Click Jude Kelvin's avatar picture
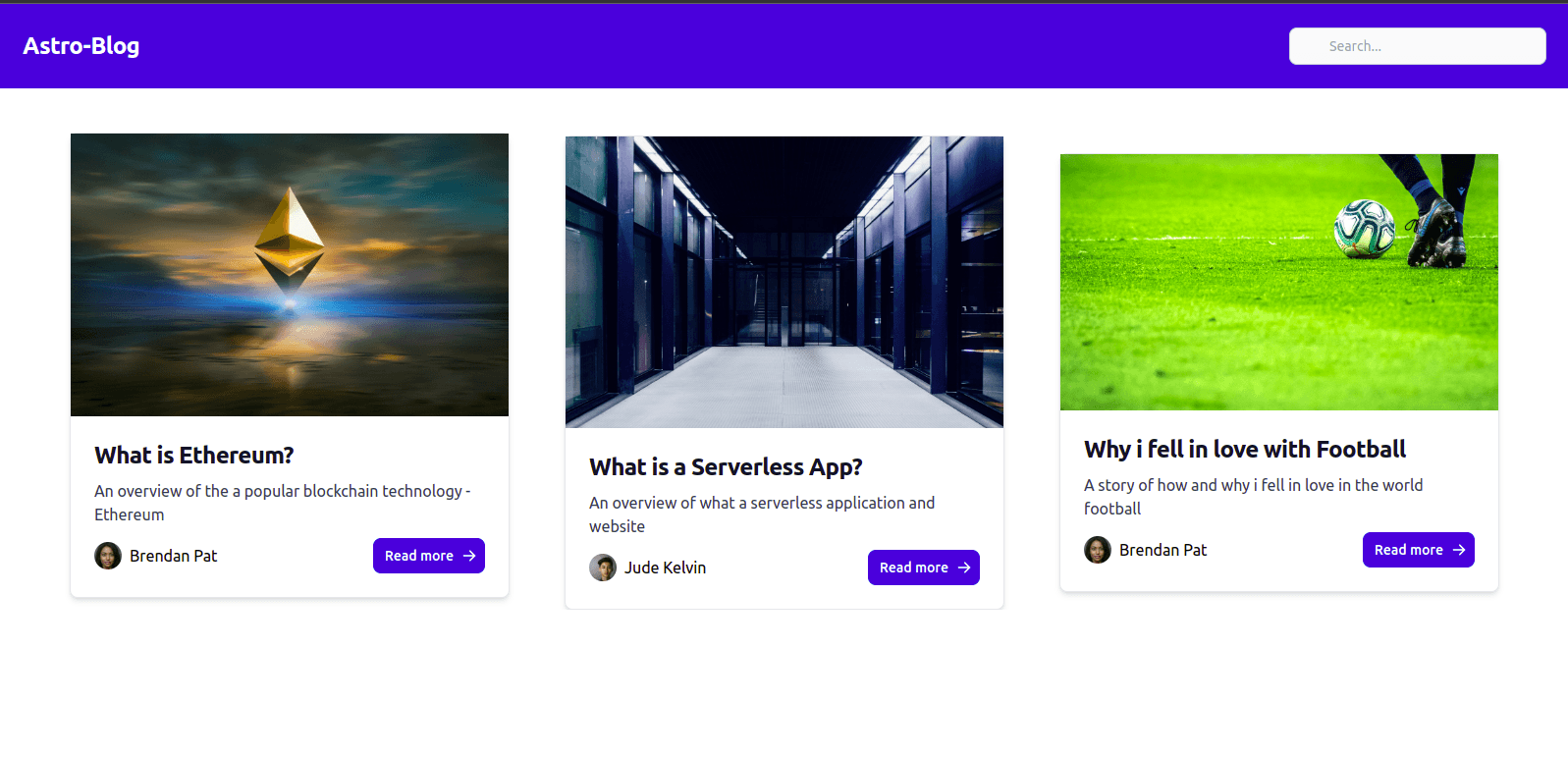Viewport: 1568px width, 757px height. point(603,568)
